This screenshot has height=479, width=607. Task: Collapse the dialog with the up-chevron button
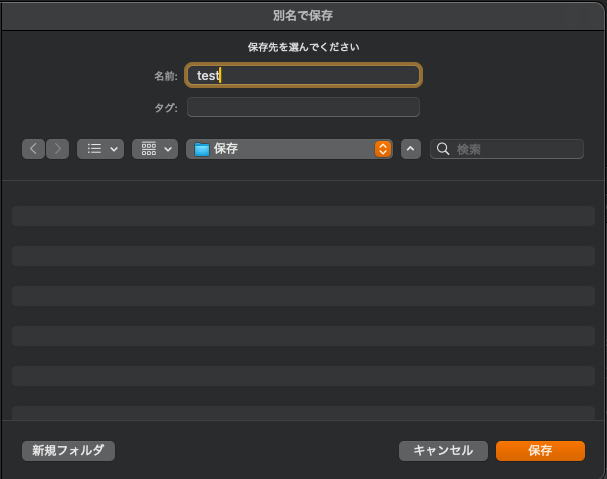[411, 149]
